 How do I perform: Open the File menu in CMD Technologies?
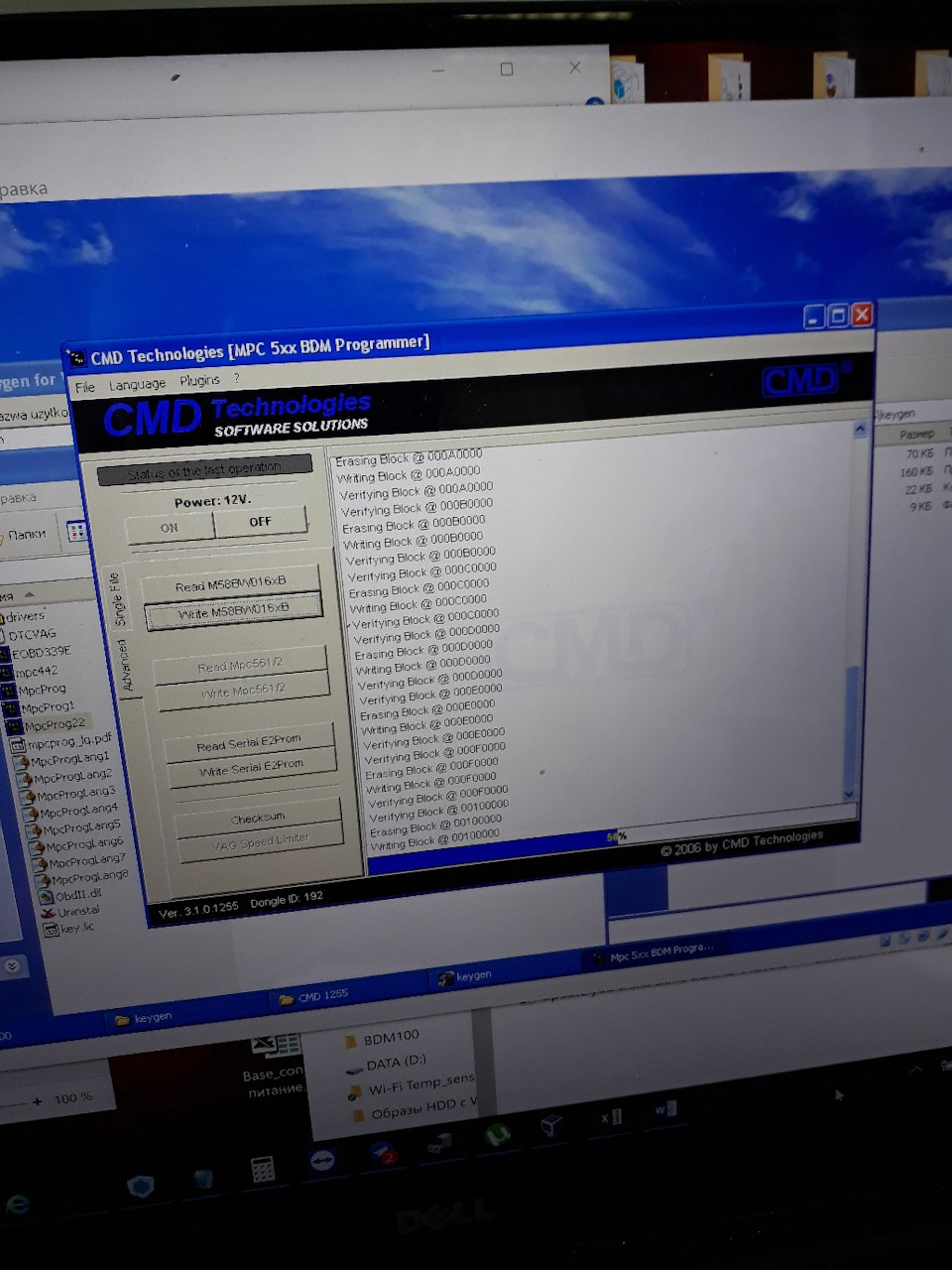point(85,387)
